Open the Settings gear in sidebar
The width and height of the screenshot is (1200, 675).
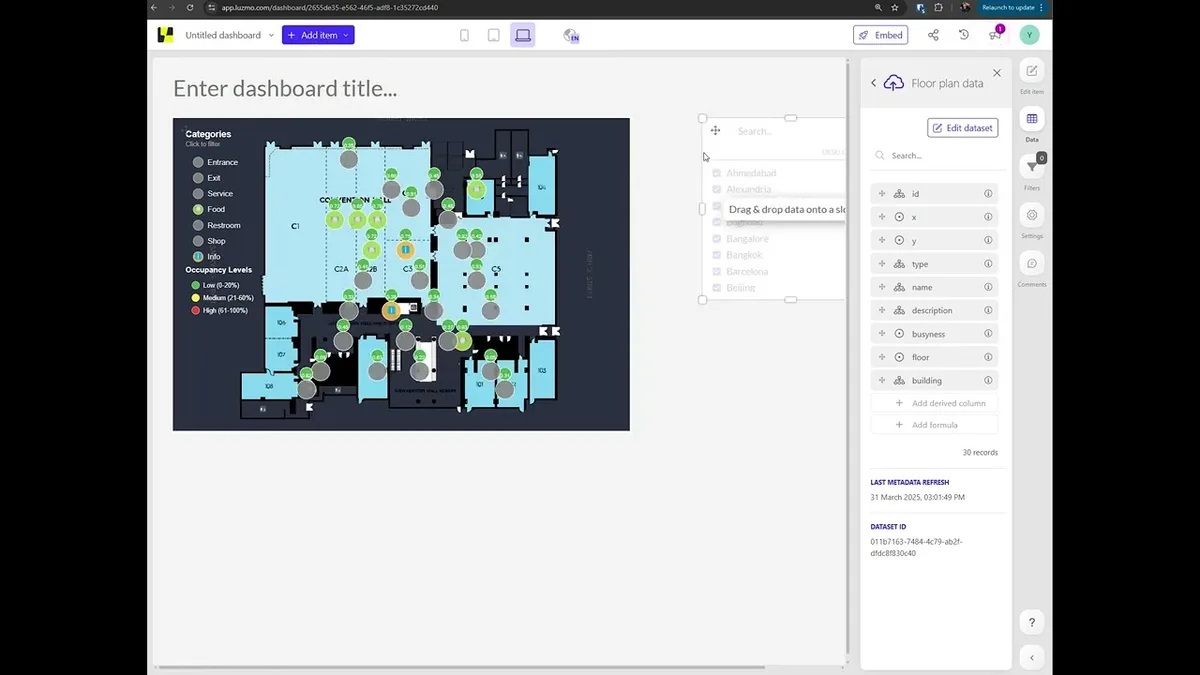tap(1032, 215)
